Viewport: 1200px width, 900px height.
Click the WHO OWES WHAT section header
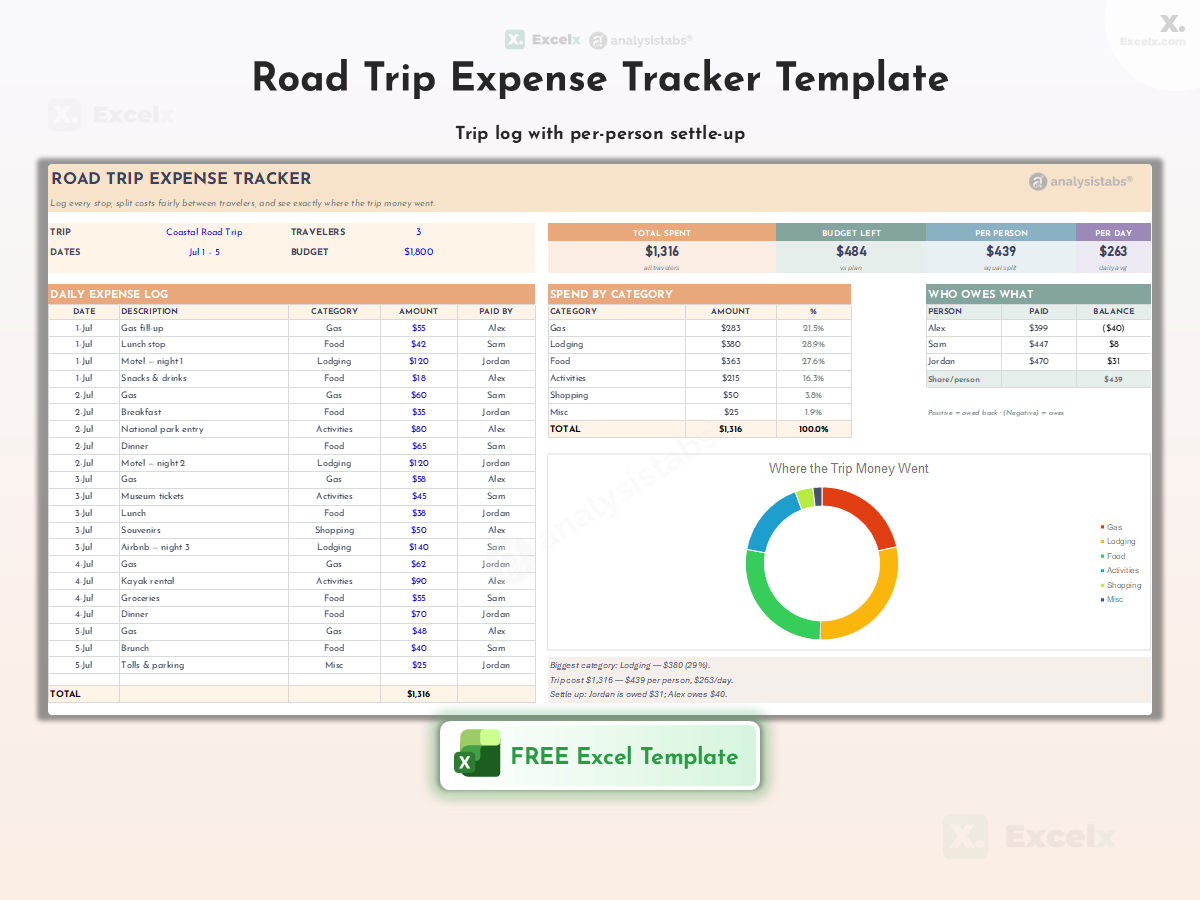1039,294
